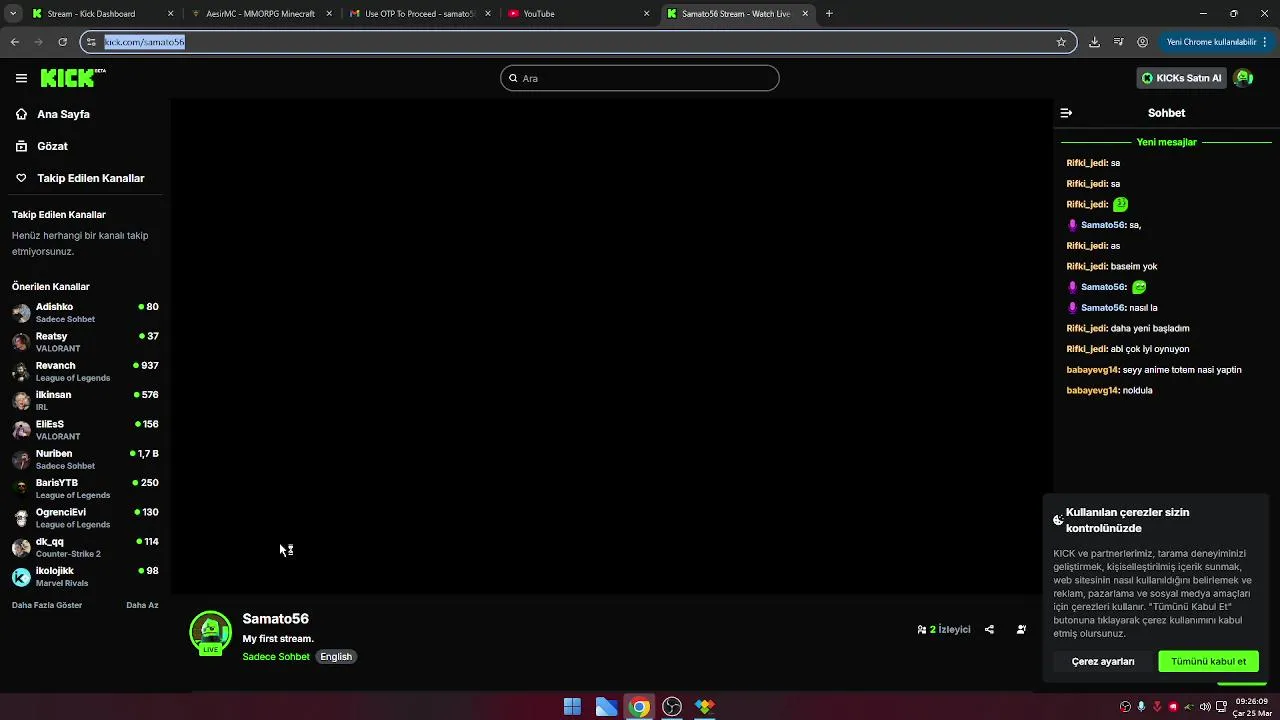Image resolution: width=1280 pixels, height=720 pixels.
Task: Click the 2 İzleyici viewer count
Action: 944,630
